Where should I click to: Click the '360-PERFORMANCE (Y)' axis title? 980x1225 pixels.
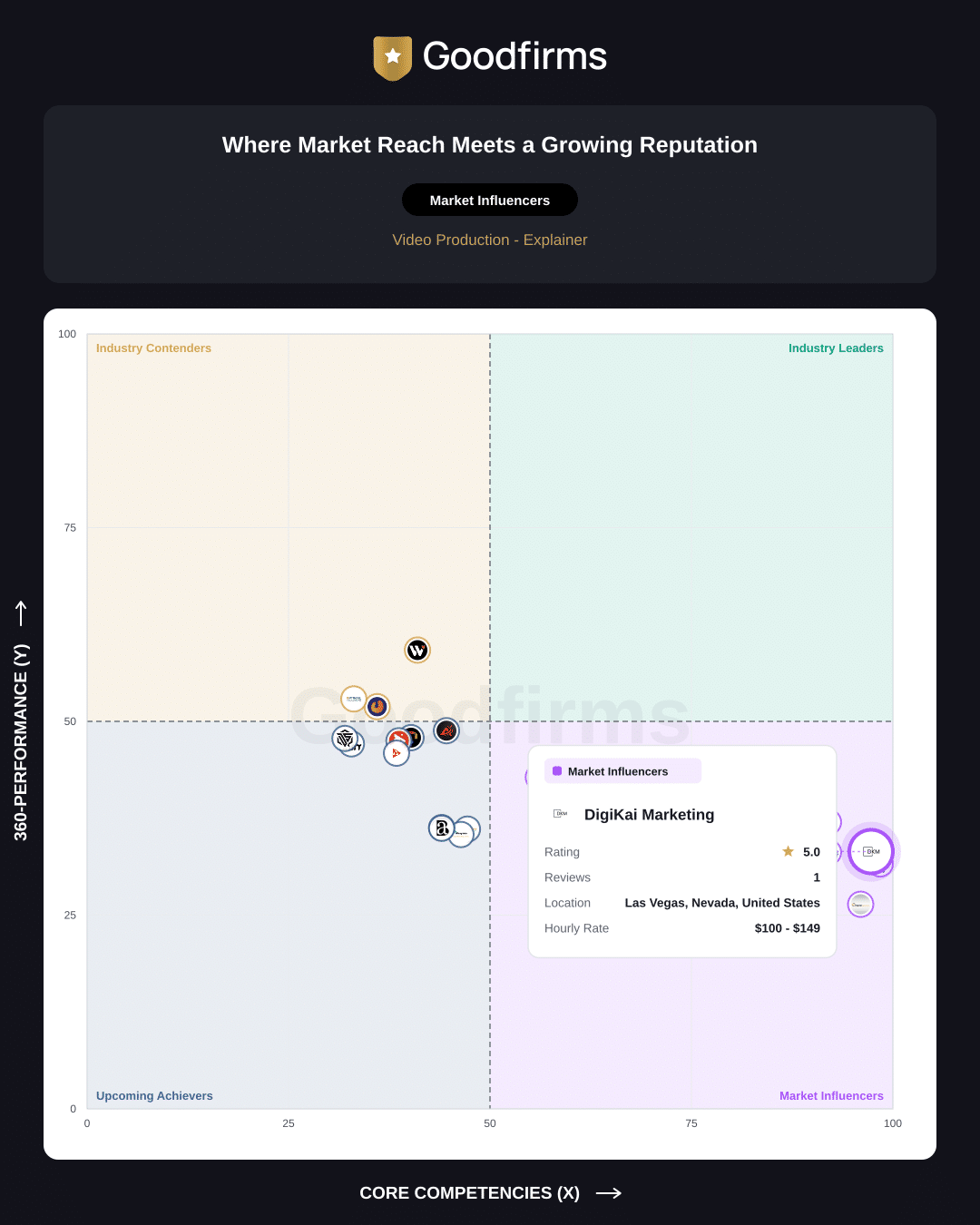(21, 742)
